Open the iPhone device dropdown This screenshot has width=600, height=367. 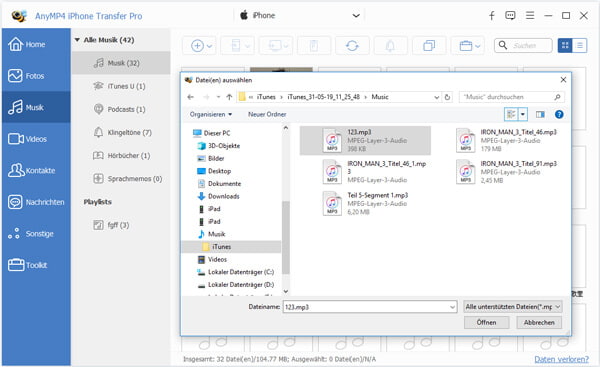click(x=299, y=15)
